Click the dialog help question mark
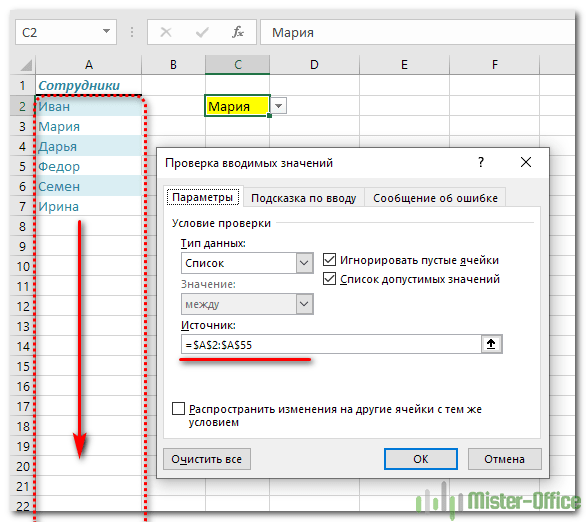Screen dimensions: 586x522 pyautogui.click(x=481, y=163)
